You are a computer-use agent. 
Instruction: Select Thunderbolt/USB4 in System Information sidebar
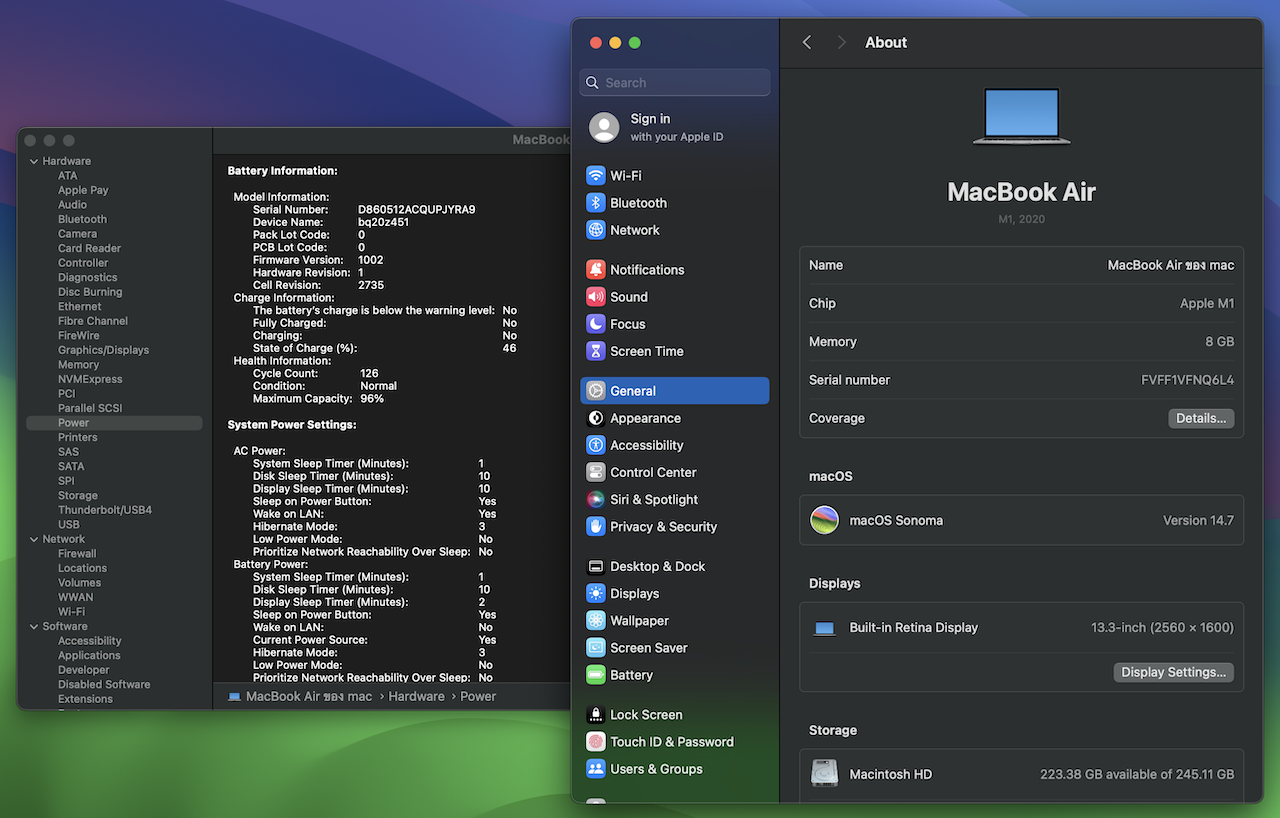coord(105,510)
